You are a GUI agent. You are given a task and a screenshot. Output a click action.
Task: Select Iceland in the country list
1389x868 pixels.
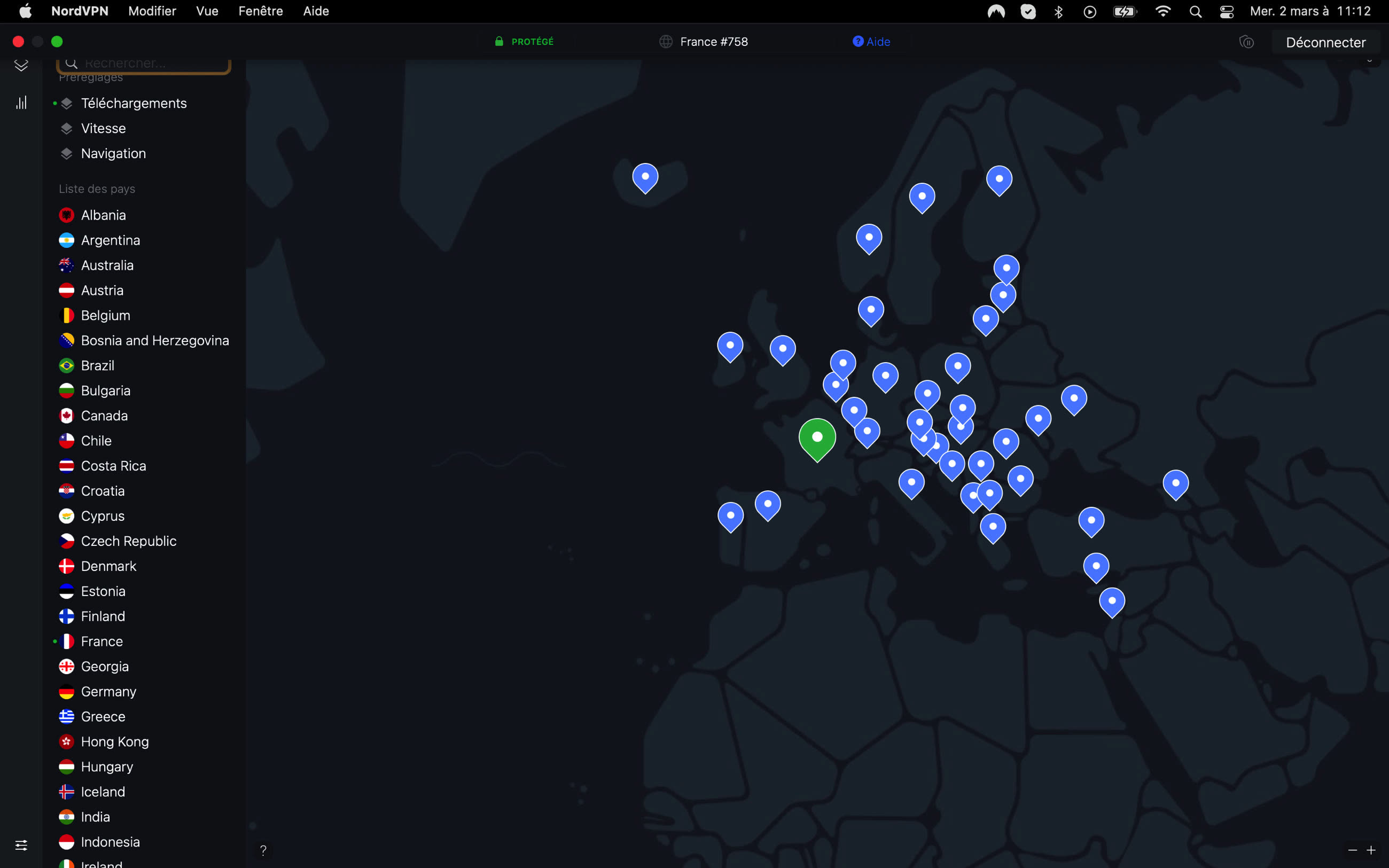pos(103,792)
